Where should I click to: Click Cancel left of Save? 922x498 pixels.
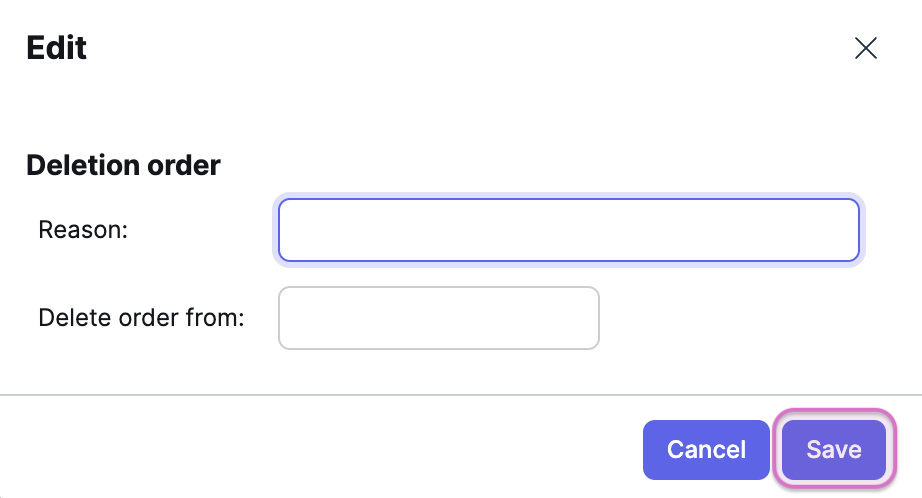point(706,449)
